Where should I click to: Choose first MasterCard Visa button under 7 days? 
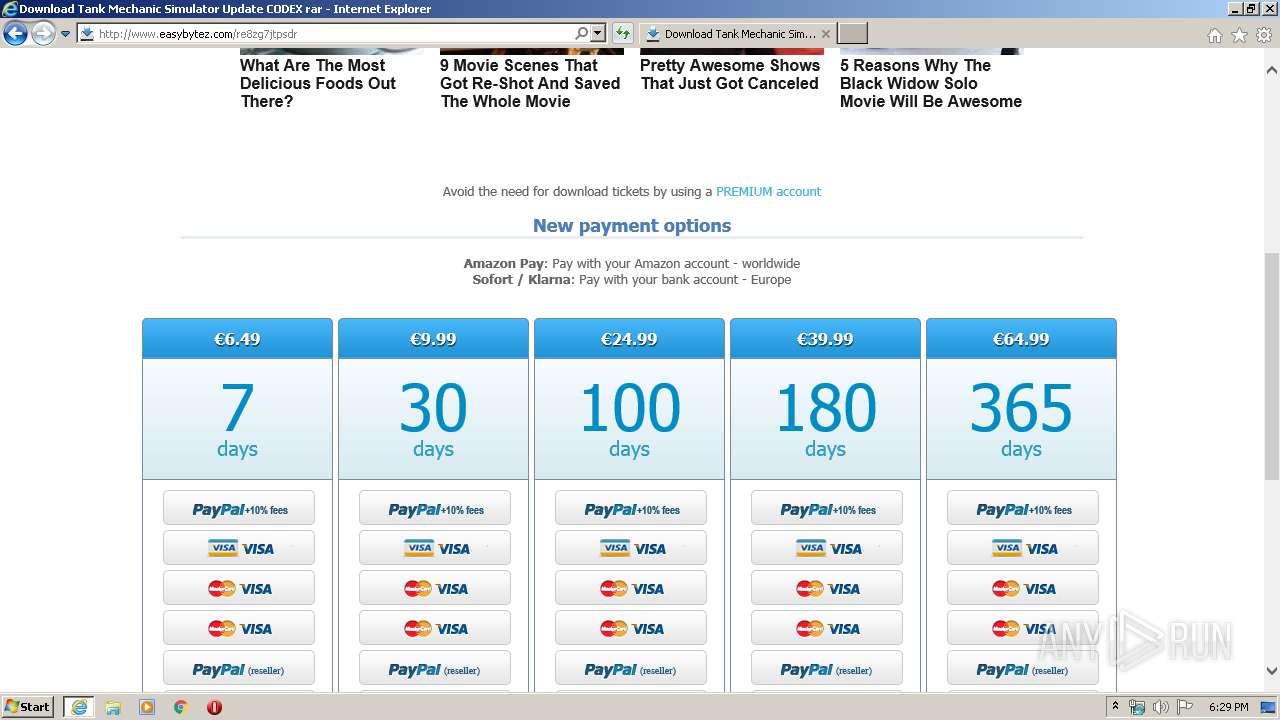pyautogui.click(x=239, y=588)
